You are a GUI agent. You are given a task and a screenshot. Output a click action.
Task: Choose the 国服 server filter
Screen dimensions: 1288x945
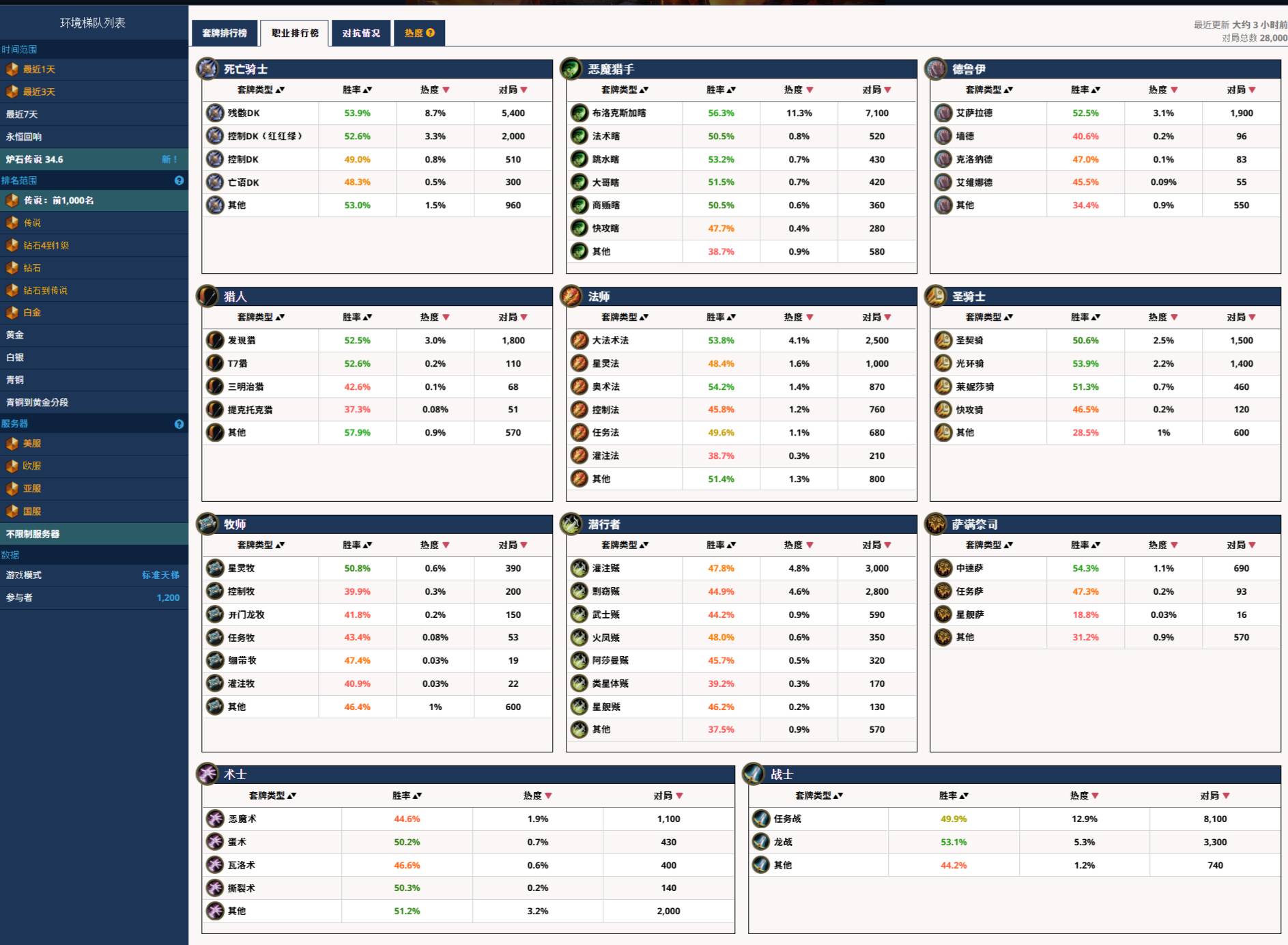tap(32, 511)
